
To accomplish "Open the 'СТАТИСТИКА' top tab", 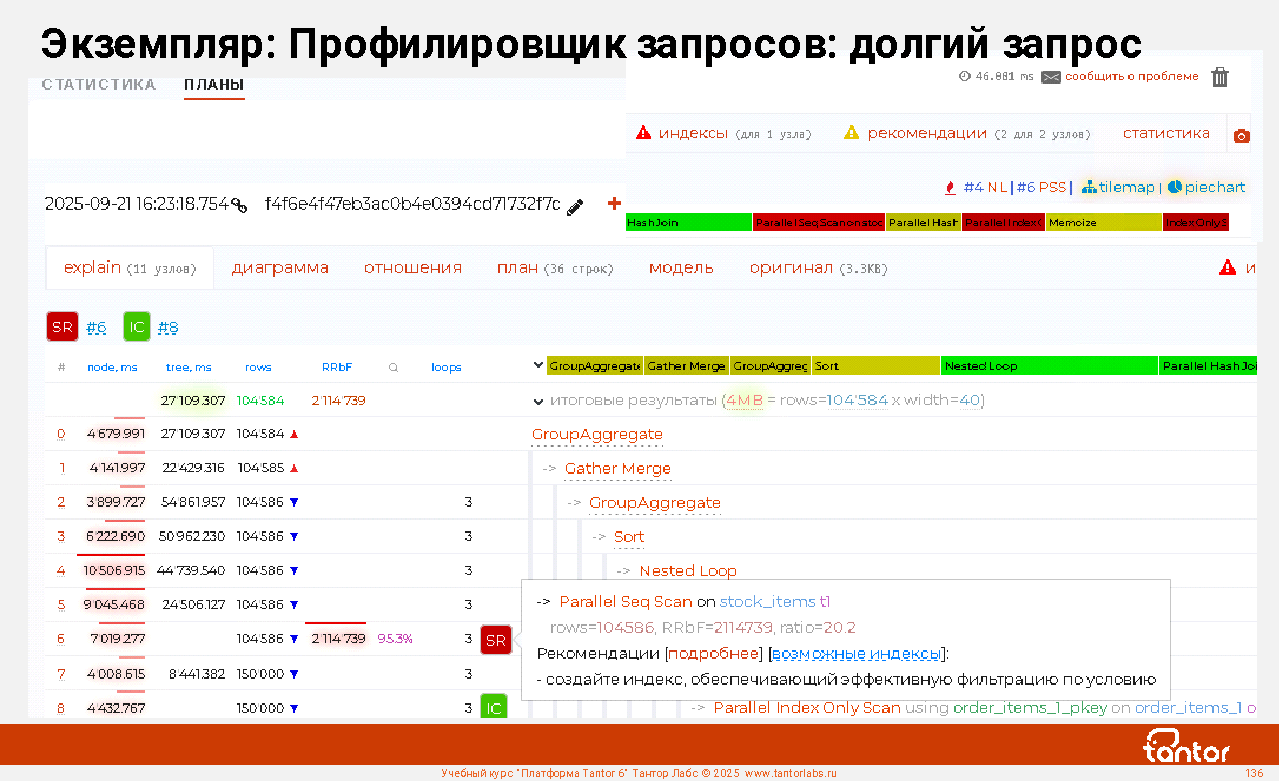I will click(99, 85).
